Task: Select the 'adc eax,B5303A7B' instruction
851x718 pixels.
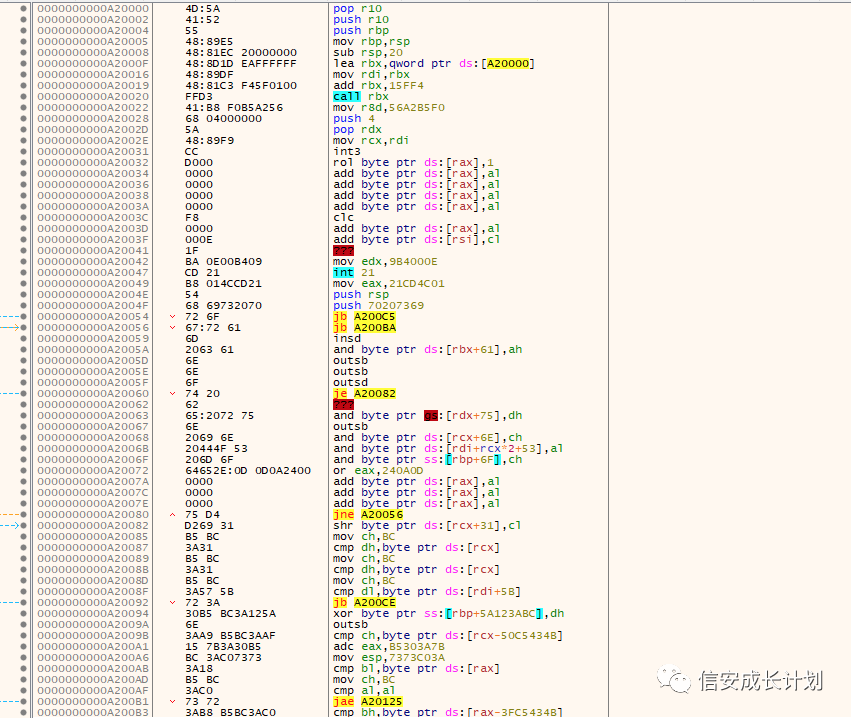Action: (x=389, y=646)
